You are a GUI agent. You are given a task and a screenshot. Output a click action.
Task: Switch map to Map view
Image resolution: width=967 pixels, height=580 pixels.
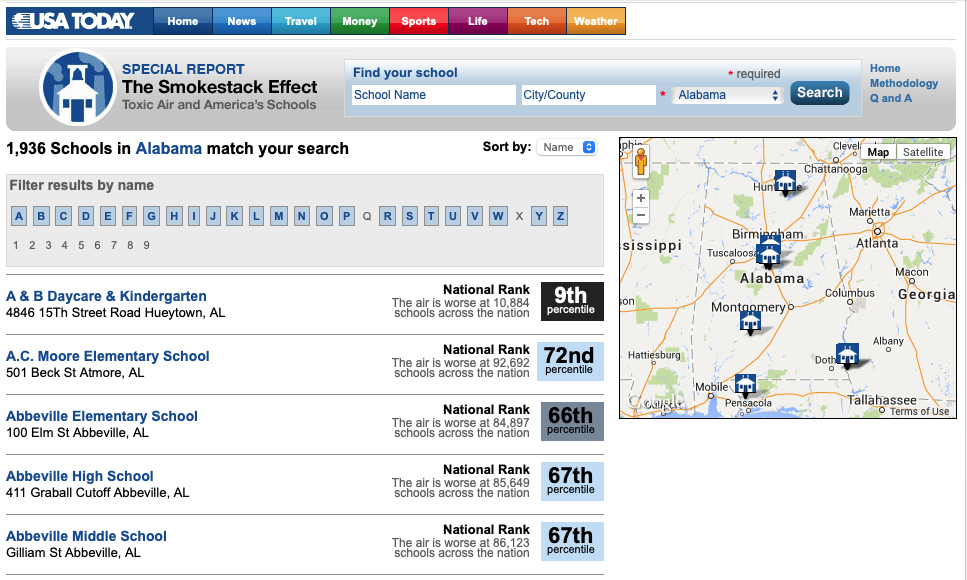coord(878,152)
